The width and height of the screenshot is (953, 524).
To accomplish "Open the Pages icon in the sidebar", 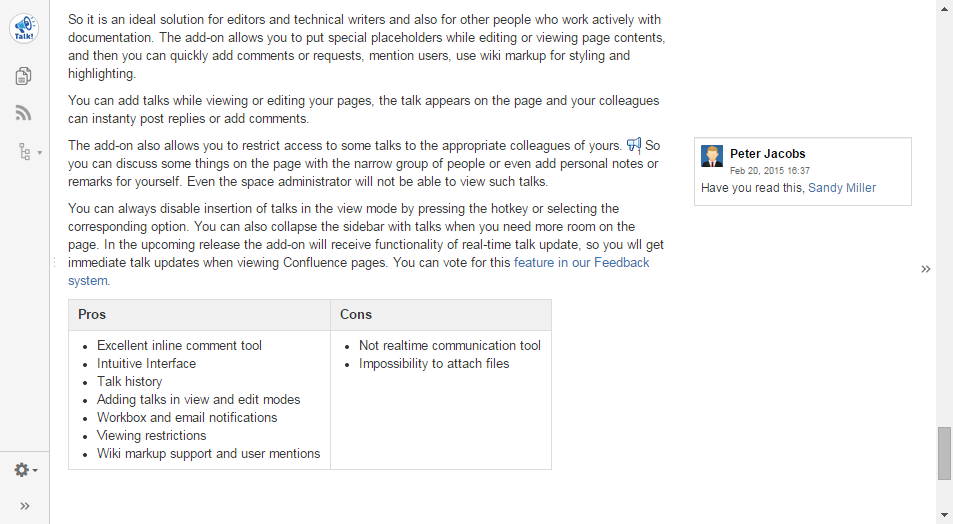I will [24, 76].
